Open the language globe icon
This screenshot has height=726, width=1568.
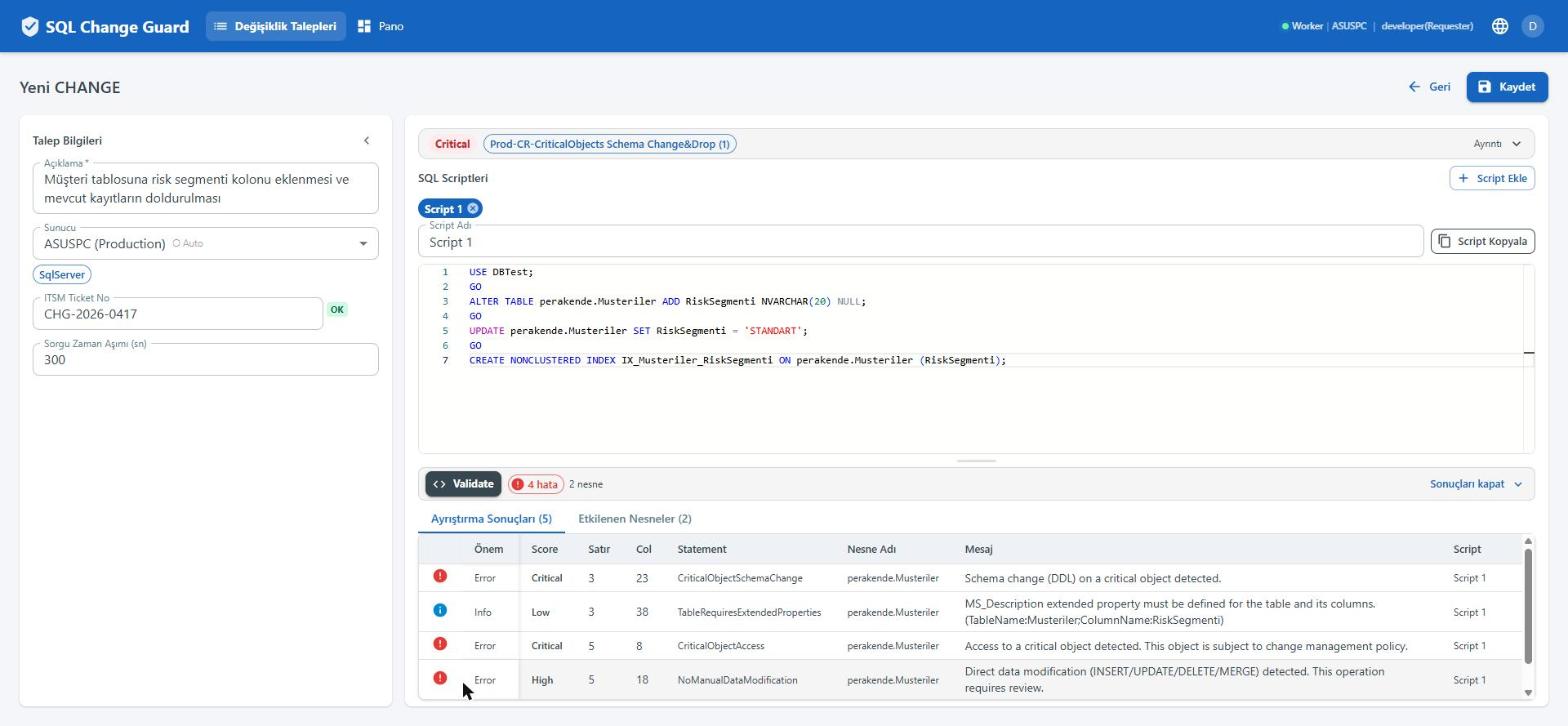pos(1500,27)
